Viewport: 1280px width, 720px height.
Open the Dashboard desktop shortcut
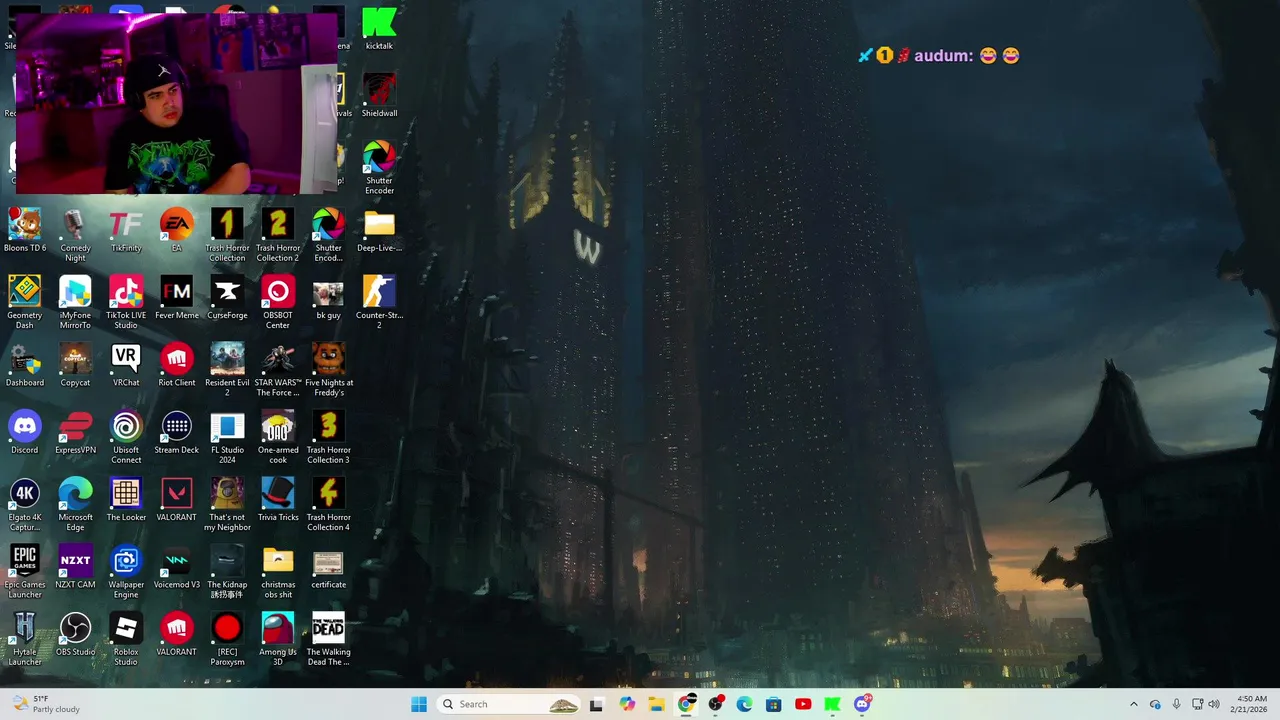pos(25,365)
